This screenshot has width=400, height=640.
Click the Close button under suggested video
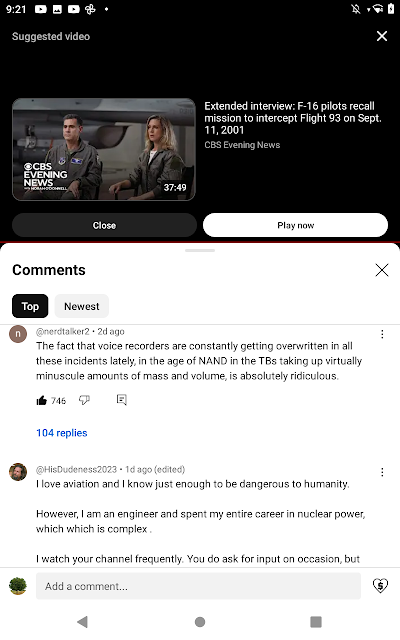point(104,225)
